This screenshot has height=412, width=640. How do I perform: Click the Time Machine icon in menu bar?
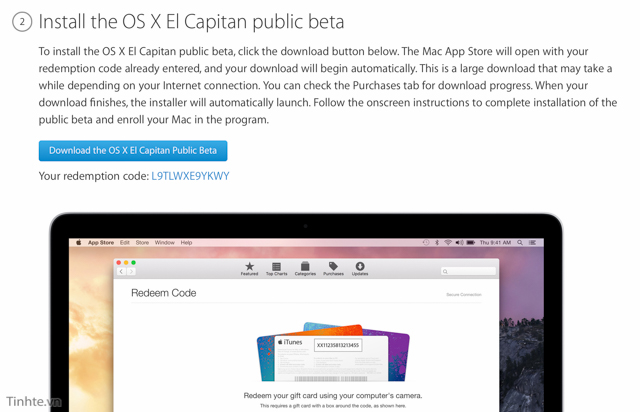tap(426, 243)
